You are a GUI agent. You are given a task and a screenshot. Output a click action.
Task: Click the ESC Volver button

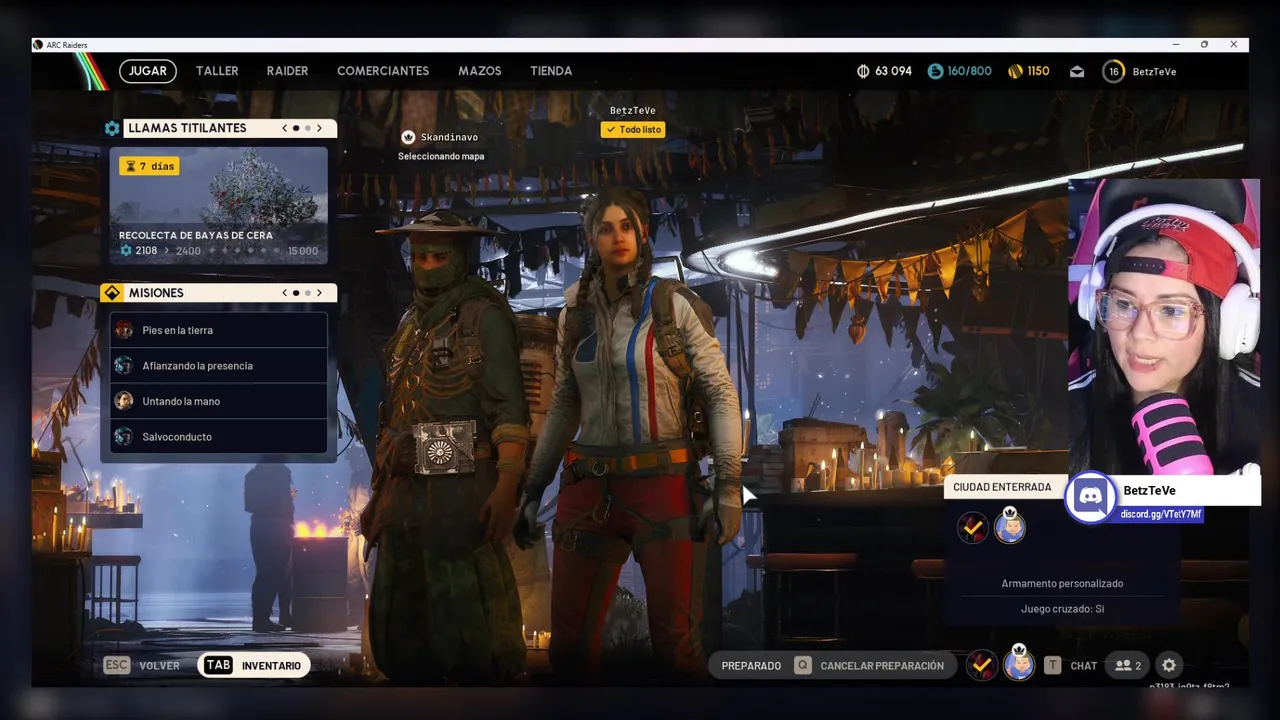click(x=142, y=665)
